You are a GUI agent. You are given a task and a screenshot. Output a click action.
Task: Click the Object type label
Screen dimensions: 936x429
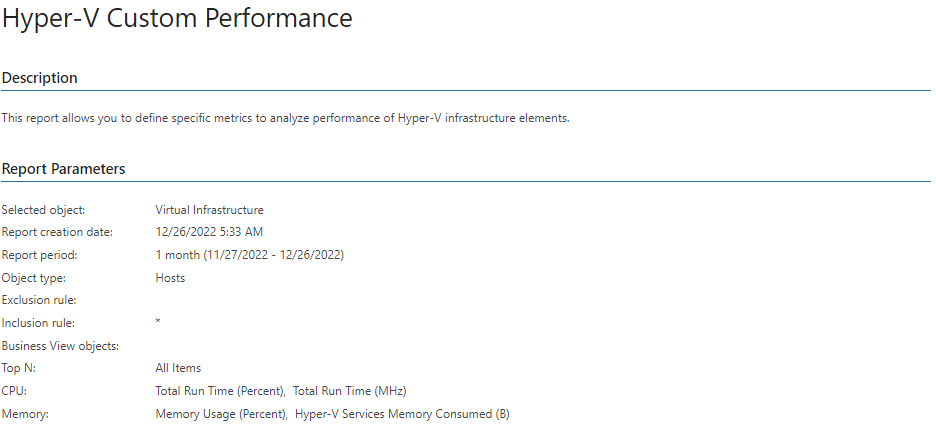pos(34,278)
